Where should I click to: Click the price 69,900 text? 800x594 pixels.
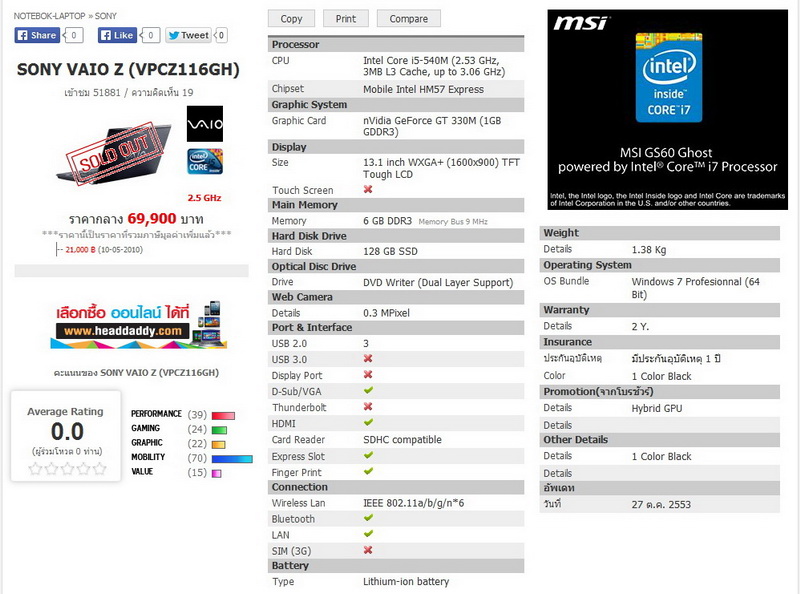(152, 218)
